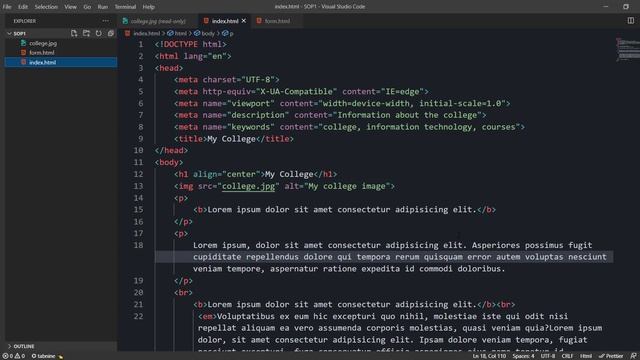Click index.html in the breadcrumb path

click(x=142, y=33)
